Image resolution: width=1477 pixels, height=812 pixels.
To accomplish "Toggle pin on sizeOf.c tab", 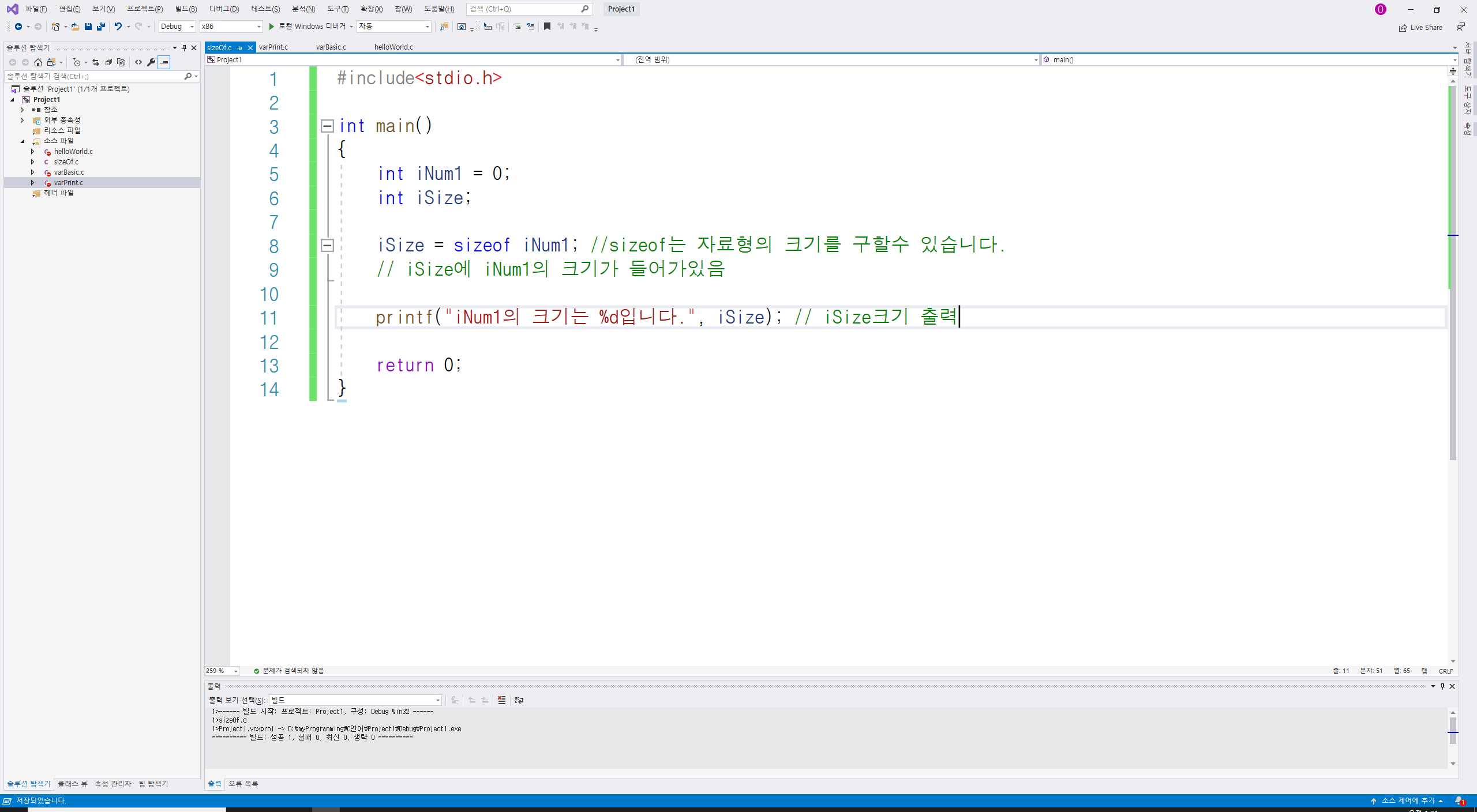I will [240, 48].
